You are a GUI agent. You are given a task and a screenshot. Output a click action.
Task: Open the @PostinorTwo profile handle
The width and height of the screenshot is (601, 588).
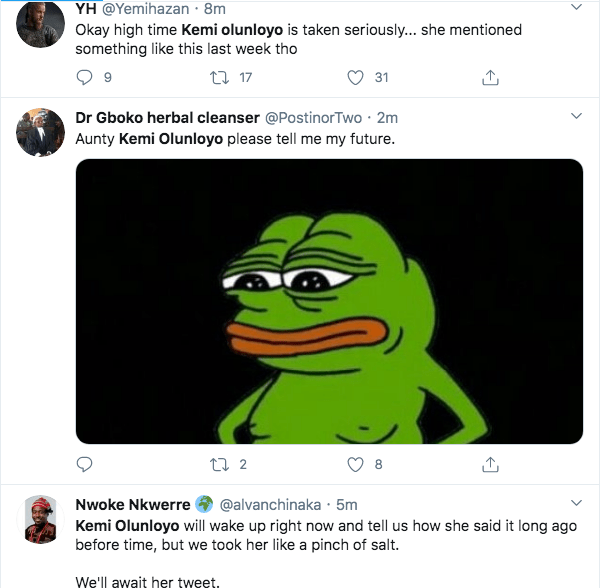coord(315,117)
